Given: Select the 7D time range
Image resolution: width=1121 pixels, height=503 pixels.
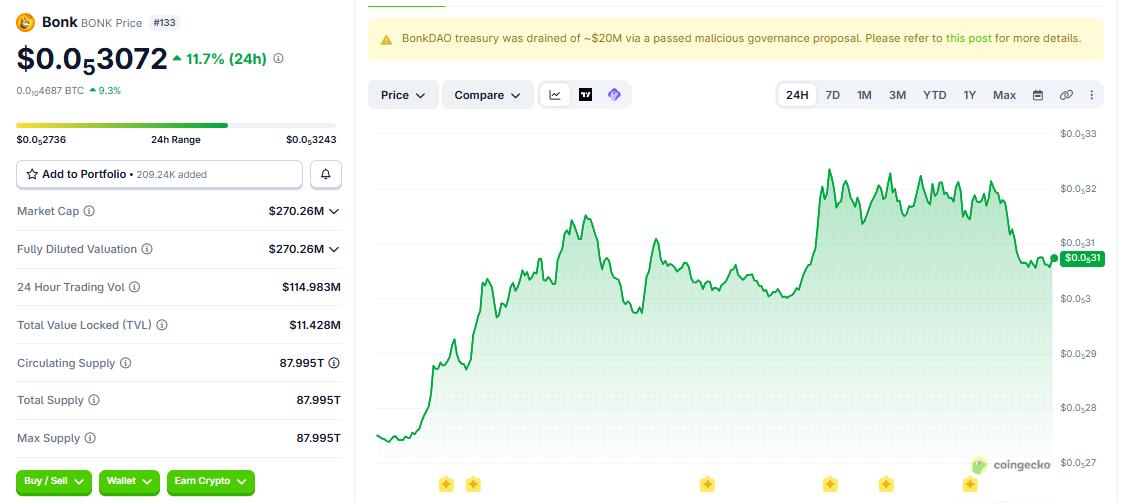Looking at the screenshot, I should coord(833,95).
